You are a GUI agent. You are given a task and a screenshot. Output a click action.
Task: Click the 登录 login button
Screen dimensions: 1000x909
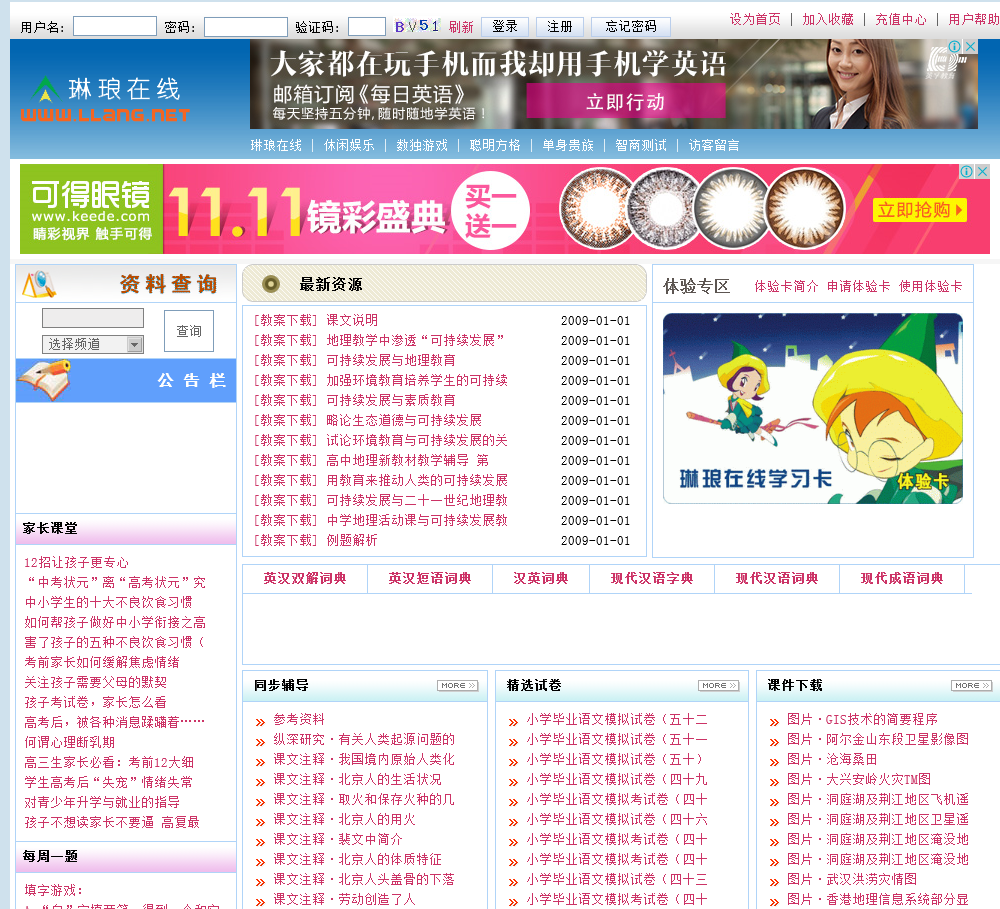504,26
